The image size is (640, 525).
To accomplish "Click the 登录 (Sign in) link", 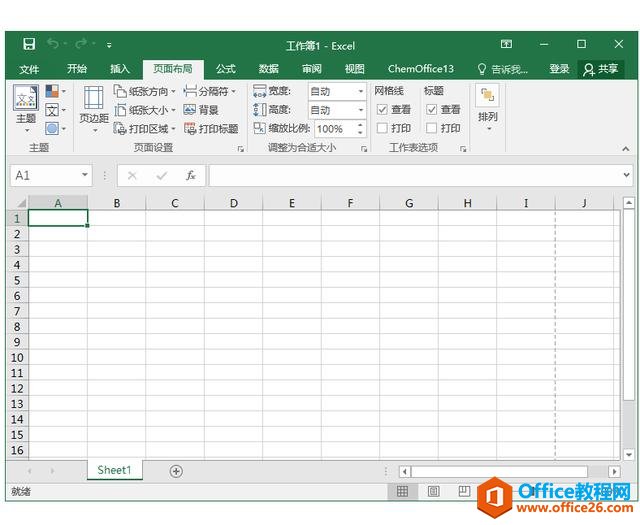I will point(559,69).
